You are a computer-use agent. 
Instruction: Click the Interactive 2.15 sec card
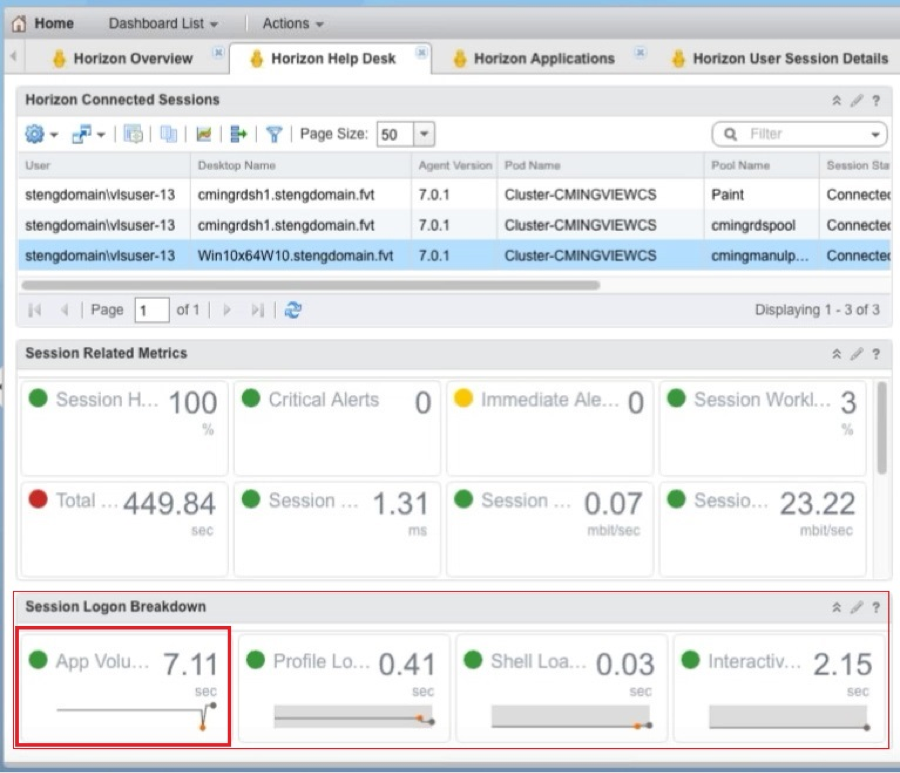tap(779, 688)
